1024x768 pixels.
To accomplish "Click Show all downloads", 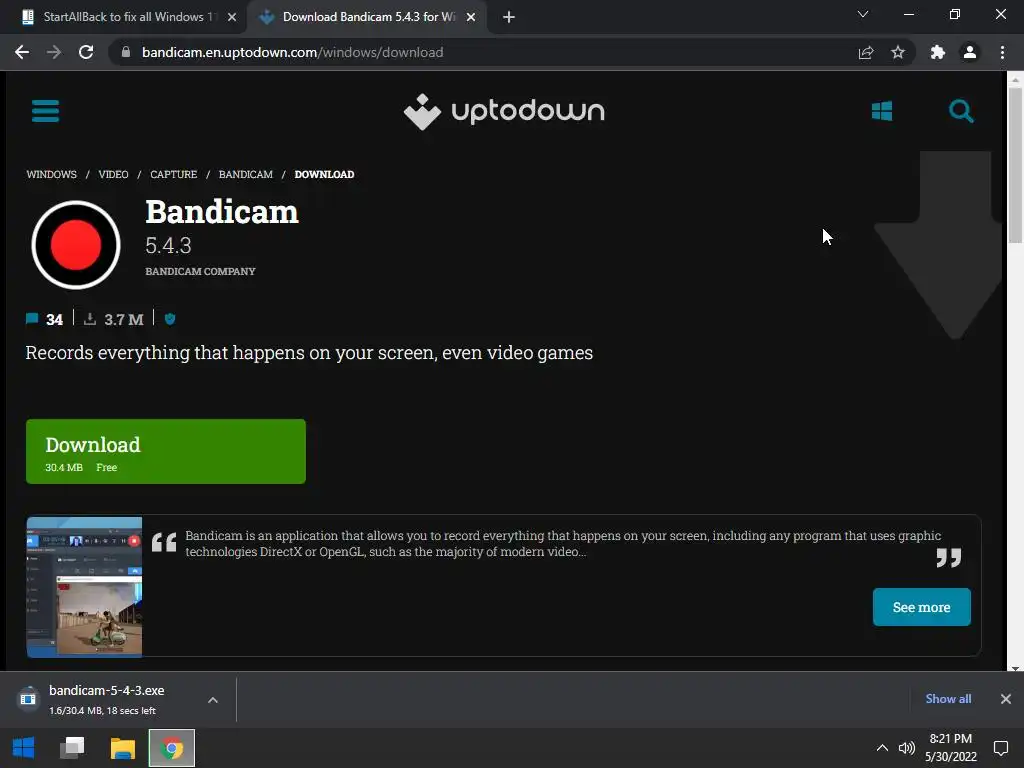I will [x=948, y=699].
